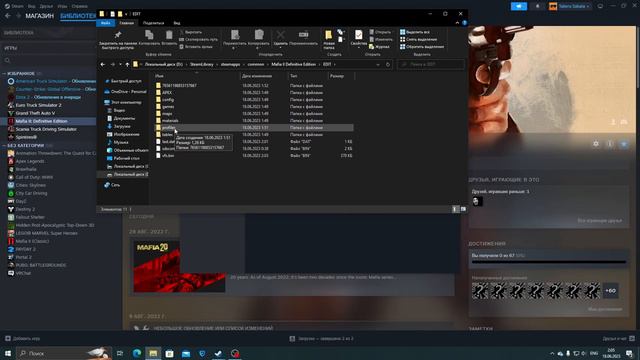Viewport: 640px width, 360px height.
Task: Open the Move to (Переместить) ribbon button
Action: click(235, 39)
